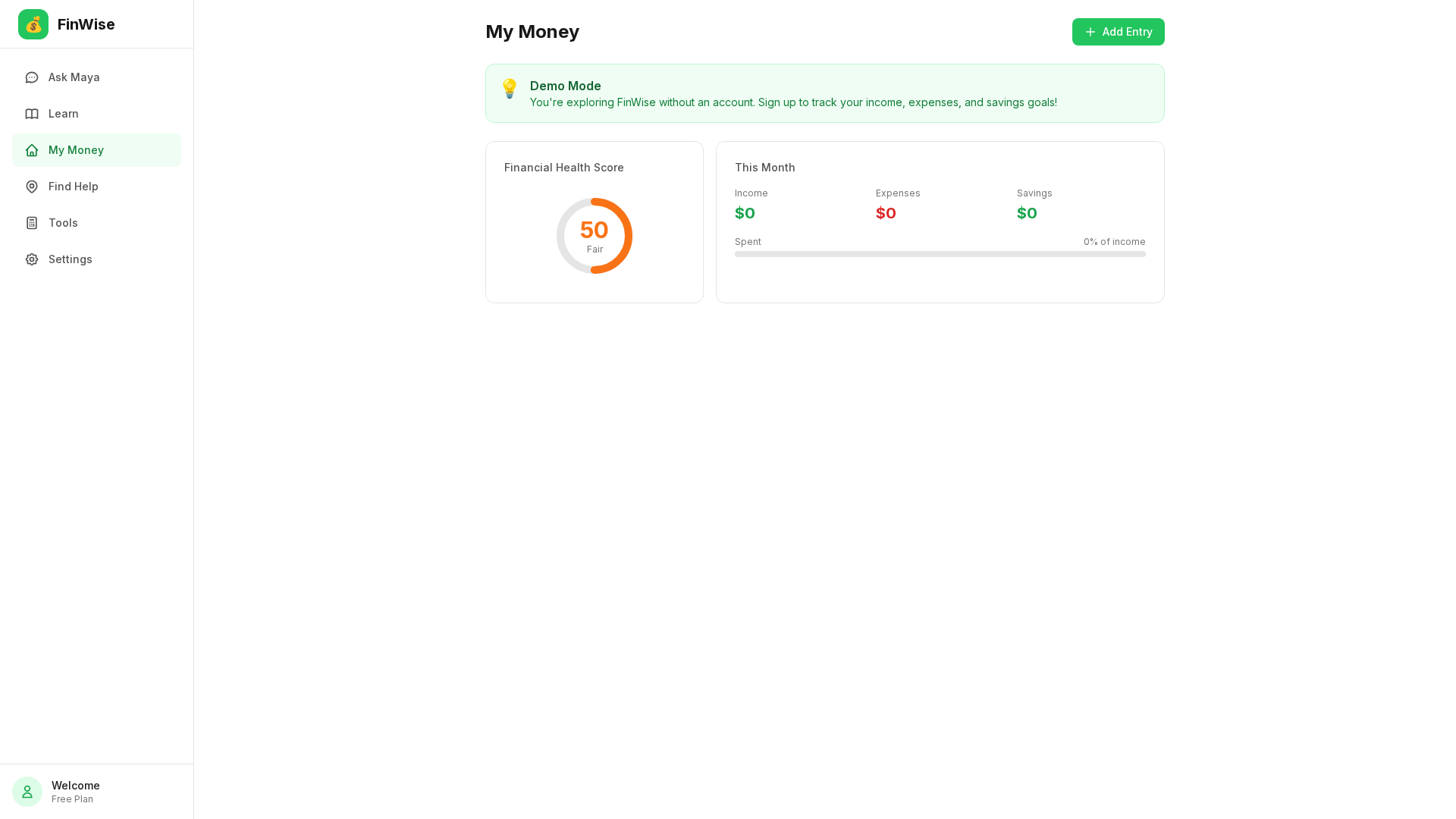This screenshot has width=1456, height=819.
Task: Click the Tools calculator icon
Action: pyautogui.click(x=32, y=223)
